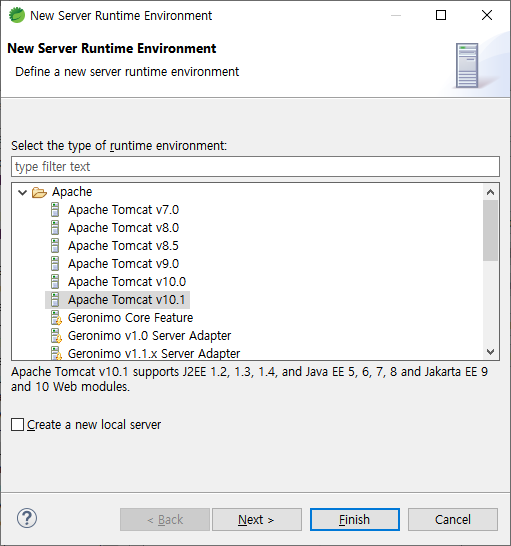Image resolution: width=511 pixels, height=546 pixels.
Task: Click the Next > button
Action: coord(257,520)
